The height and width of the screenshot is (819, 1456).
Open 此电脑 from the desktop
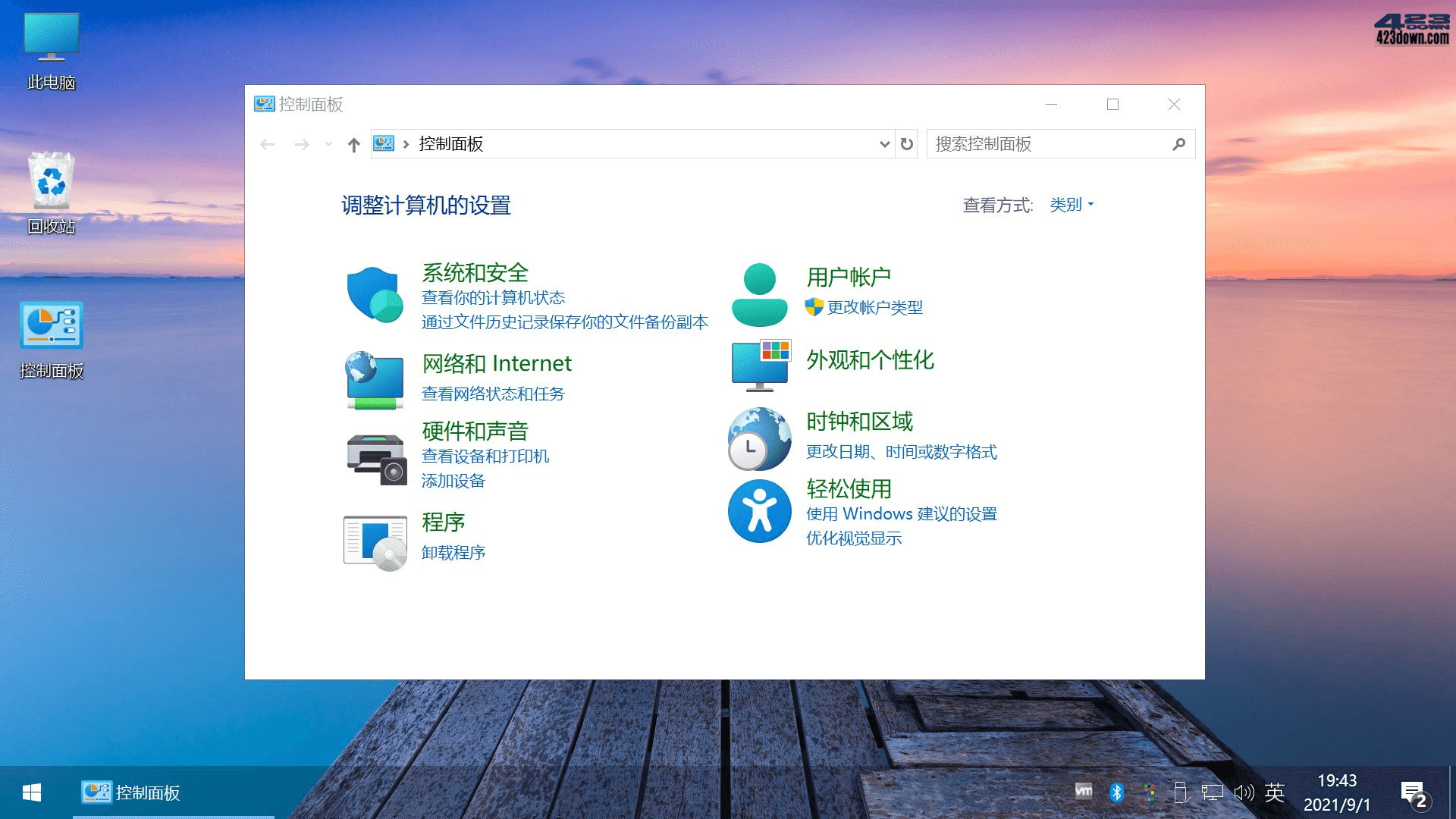click(50, 36)
